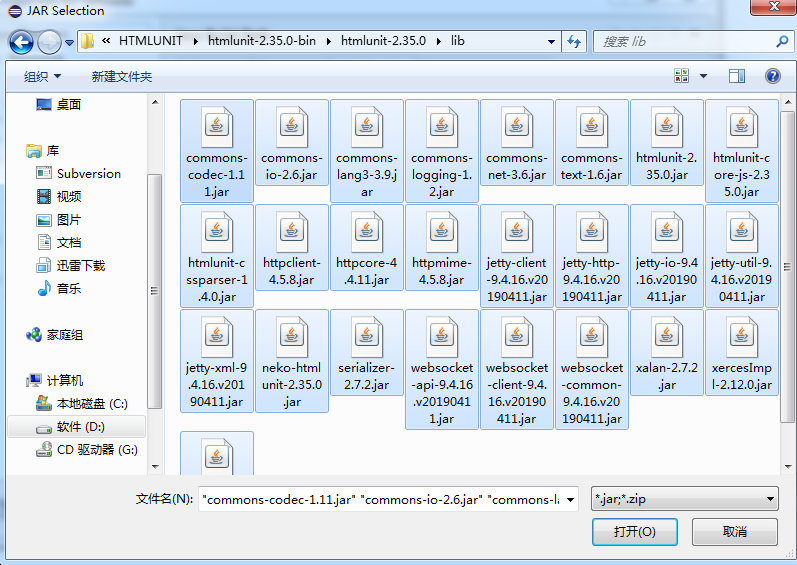Select serializer-2.7.2.jar file
Image resolution: width=797 pixels, height=565 pixels.
click(367, 353)
